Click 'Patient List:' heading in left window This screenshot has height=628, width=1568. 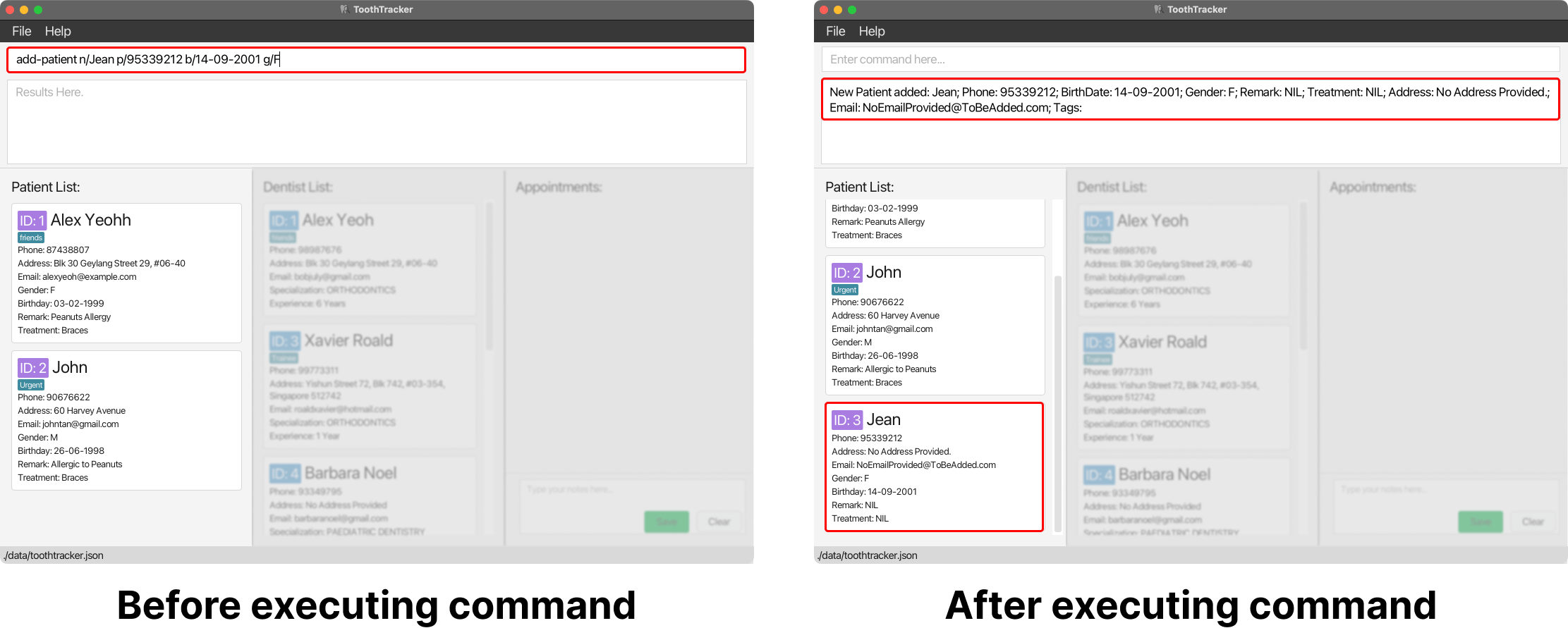[46, 187]
